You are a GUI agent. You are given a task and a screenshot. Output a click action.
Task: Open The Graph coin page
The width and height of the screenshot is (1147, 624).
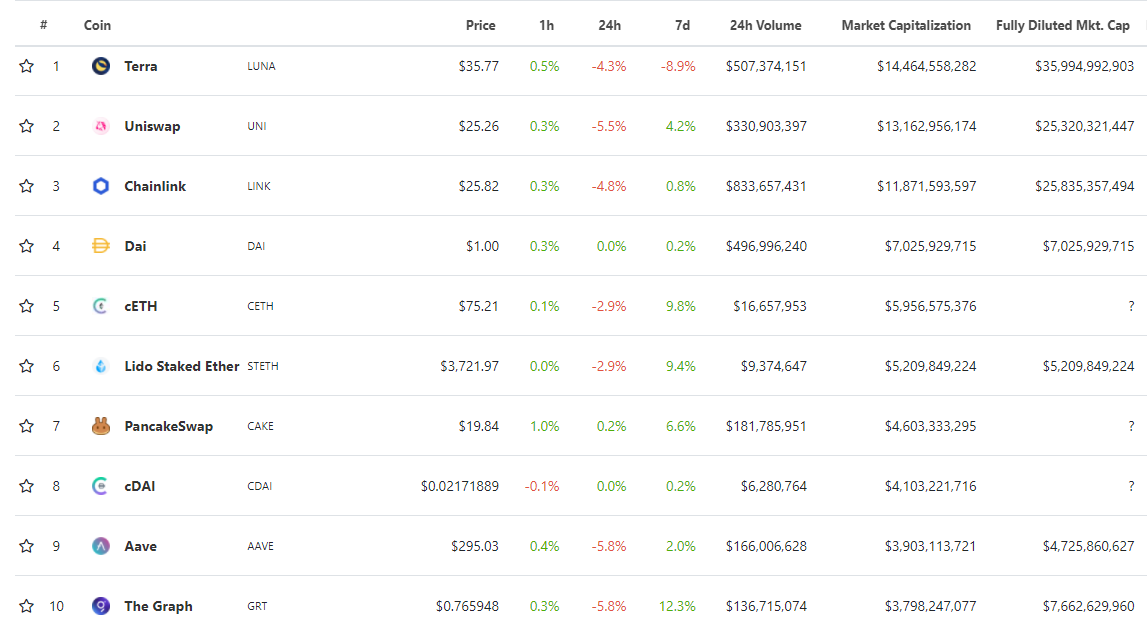pos(158,606)
